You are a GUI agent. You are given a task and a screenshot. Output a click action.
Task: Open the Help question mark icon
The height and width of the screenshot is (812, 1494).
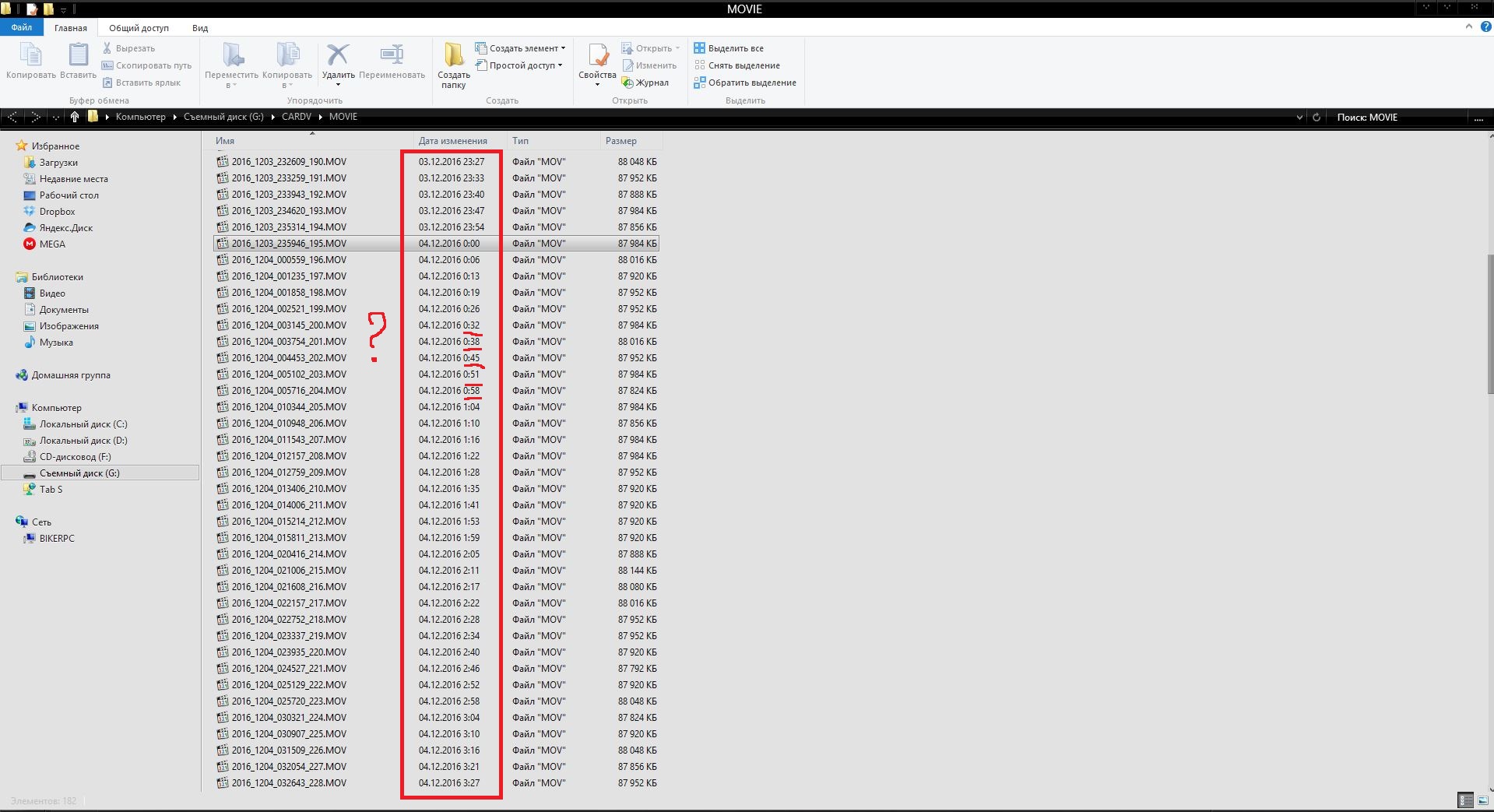click(1485, 26)
